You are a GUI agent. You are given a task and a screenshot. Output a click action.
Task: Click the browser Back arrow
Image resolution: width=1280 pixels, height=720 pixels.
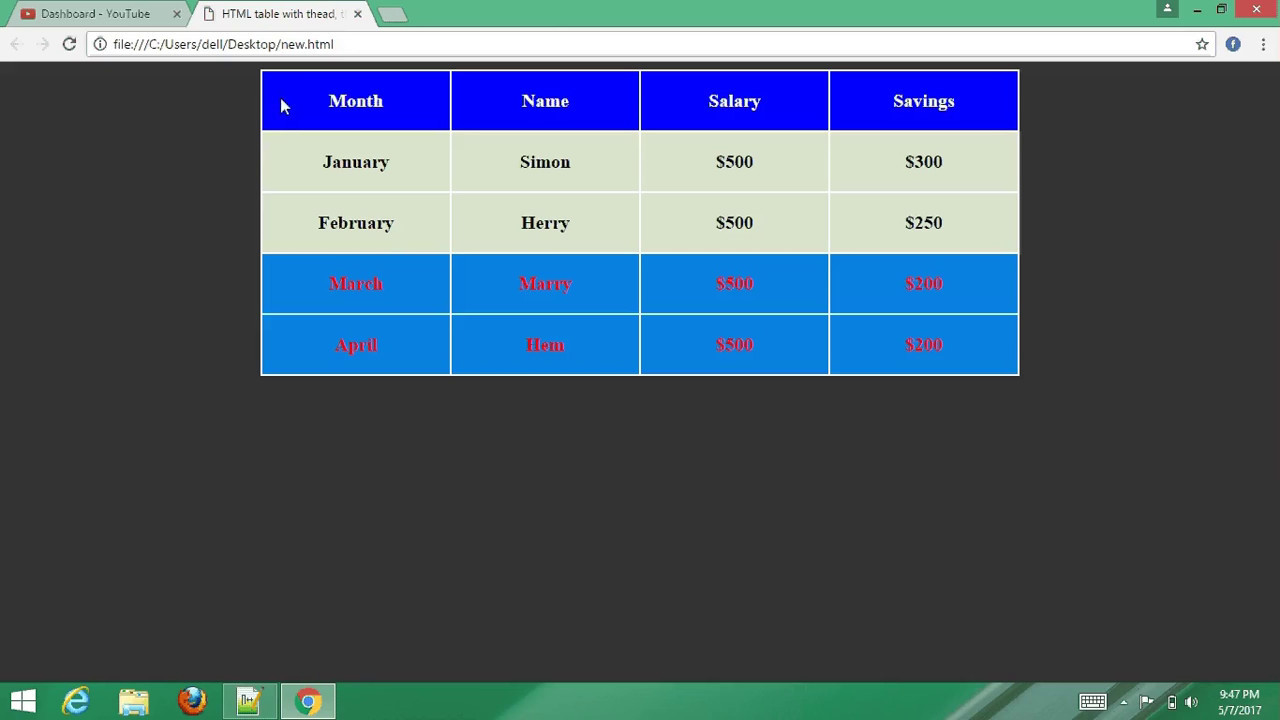[x=15, y=44]
